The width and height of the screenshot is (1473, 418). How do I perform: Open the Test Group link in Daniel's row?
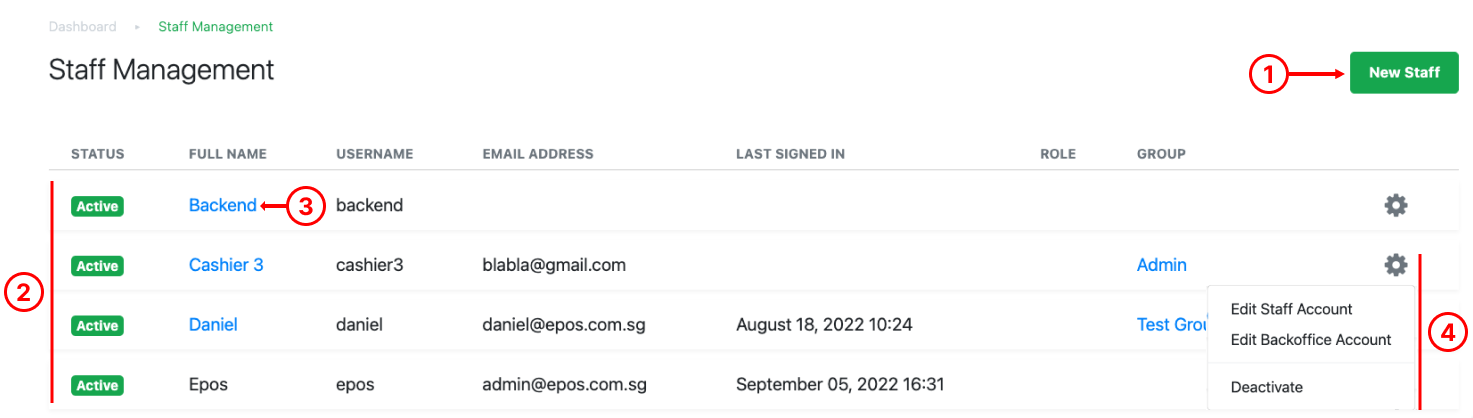point(1172,325)
